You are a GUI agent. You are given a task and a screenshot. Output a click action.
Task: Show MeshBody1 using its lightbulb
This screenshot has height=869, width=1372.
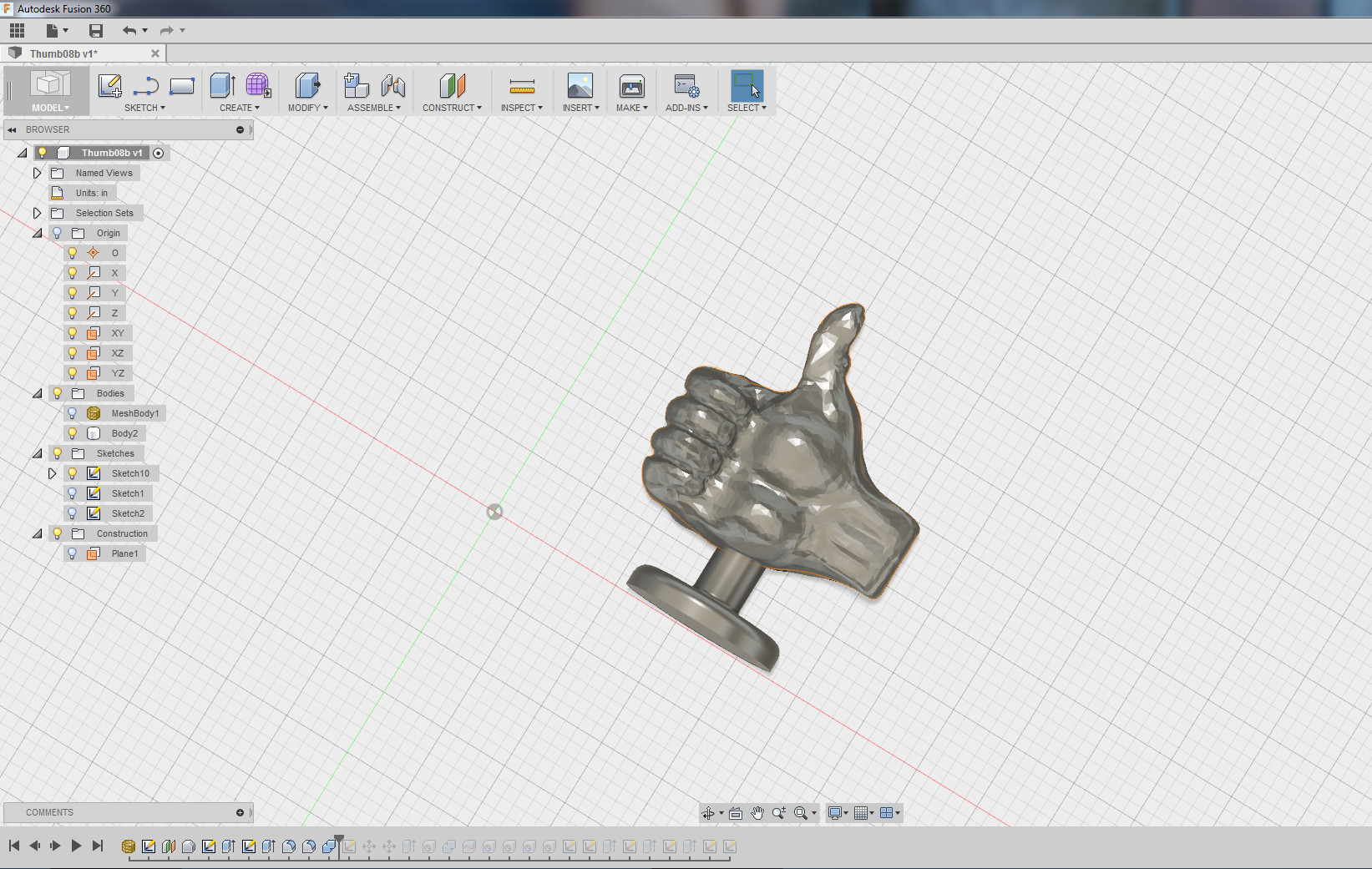pyautogui.click(x=73, y=413)
